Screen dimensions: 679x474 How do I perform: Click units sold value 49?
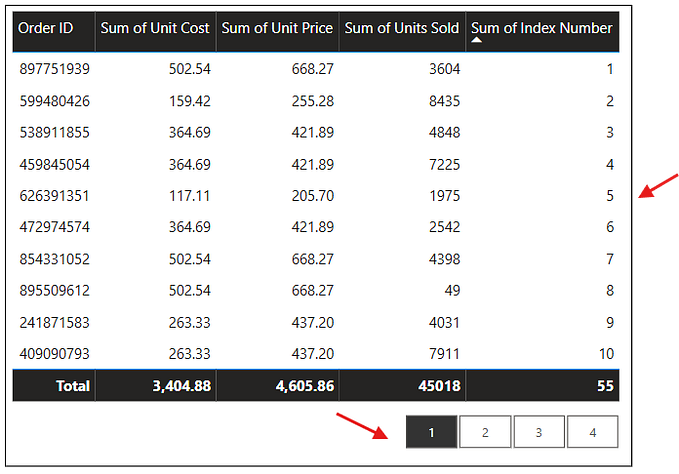tap(452, 290)
